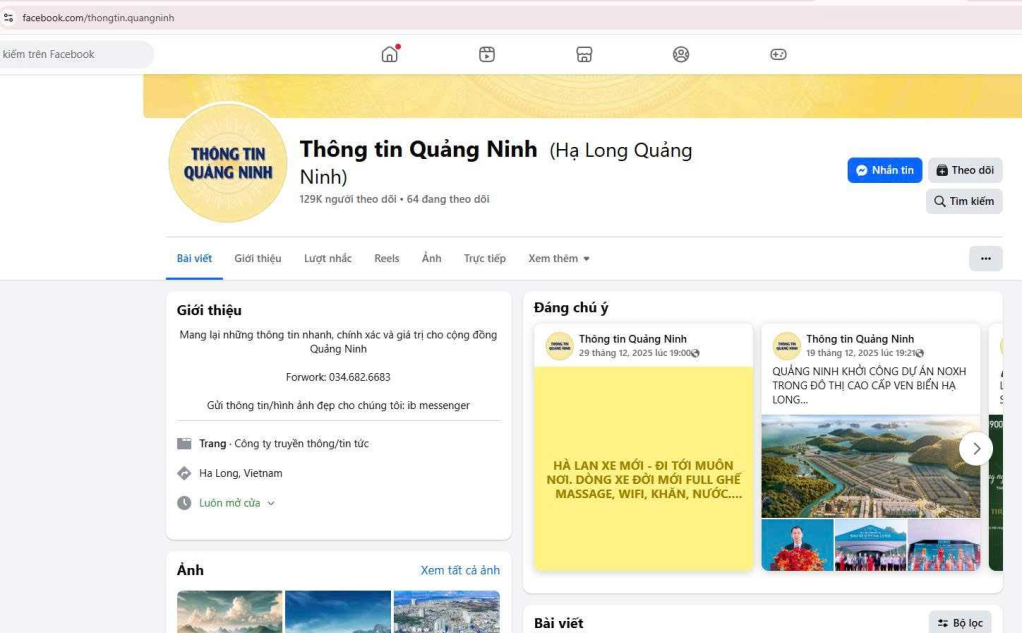Click the Nhắn tin message button
Image resolution: width=1022 pixels, height=633 pixels.
point(884,170)
